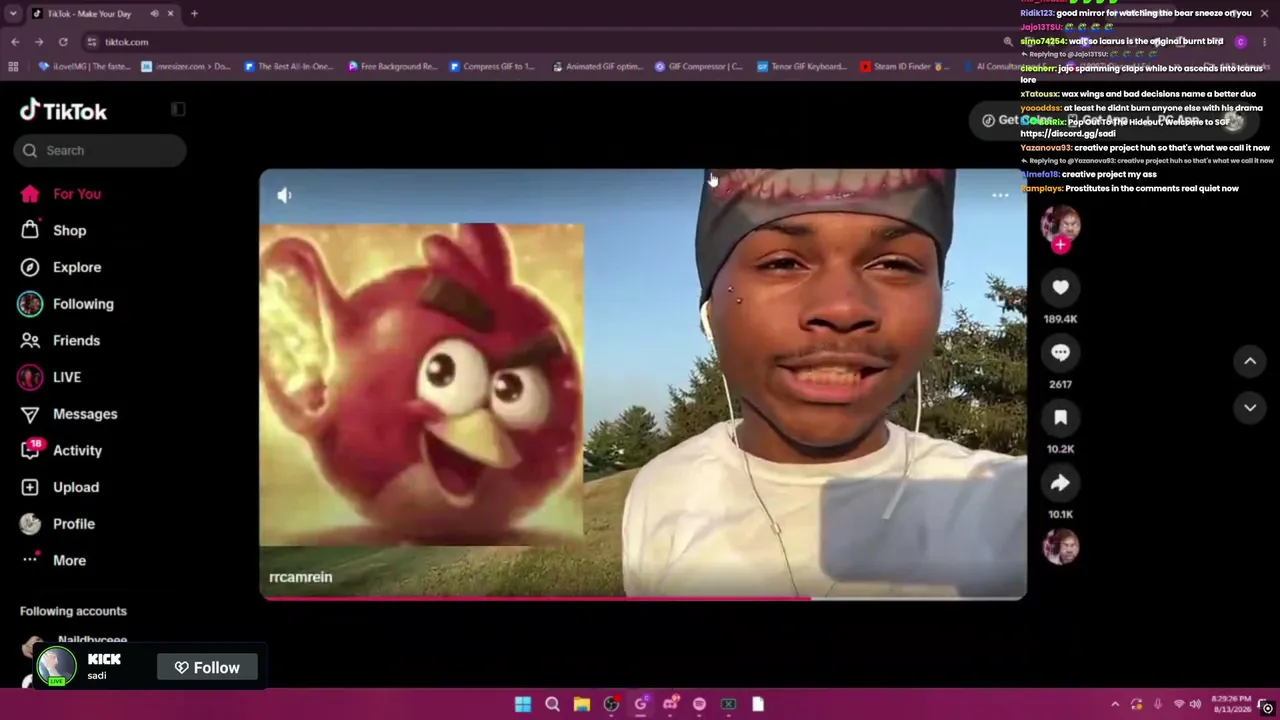This screenshot has width=1280, height=720.
Task: Open the Explore page
Action: click(x=63, y=267)
